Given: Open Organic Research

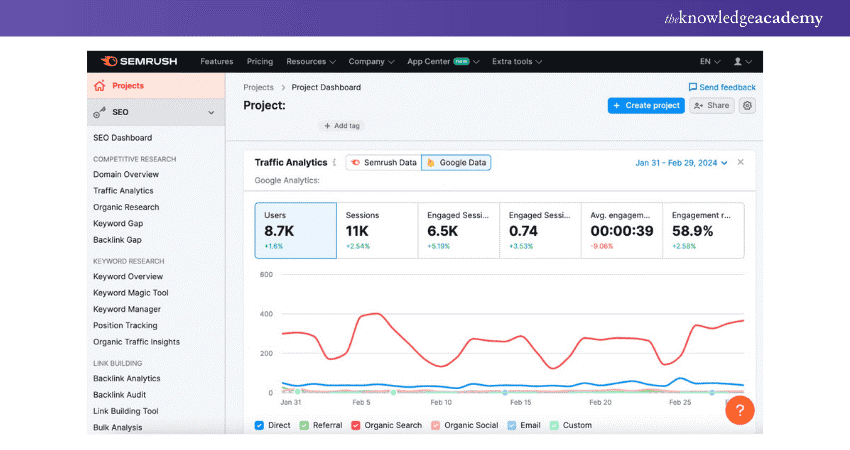Looking at the screenshot, I should pyautogui.click(x=126, y=207).
